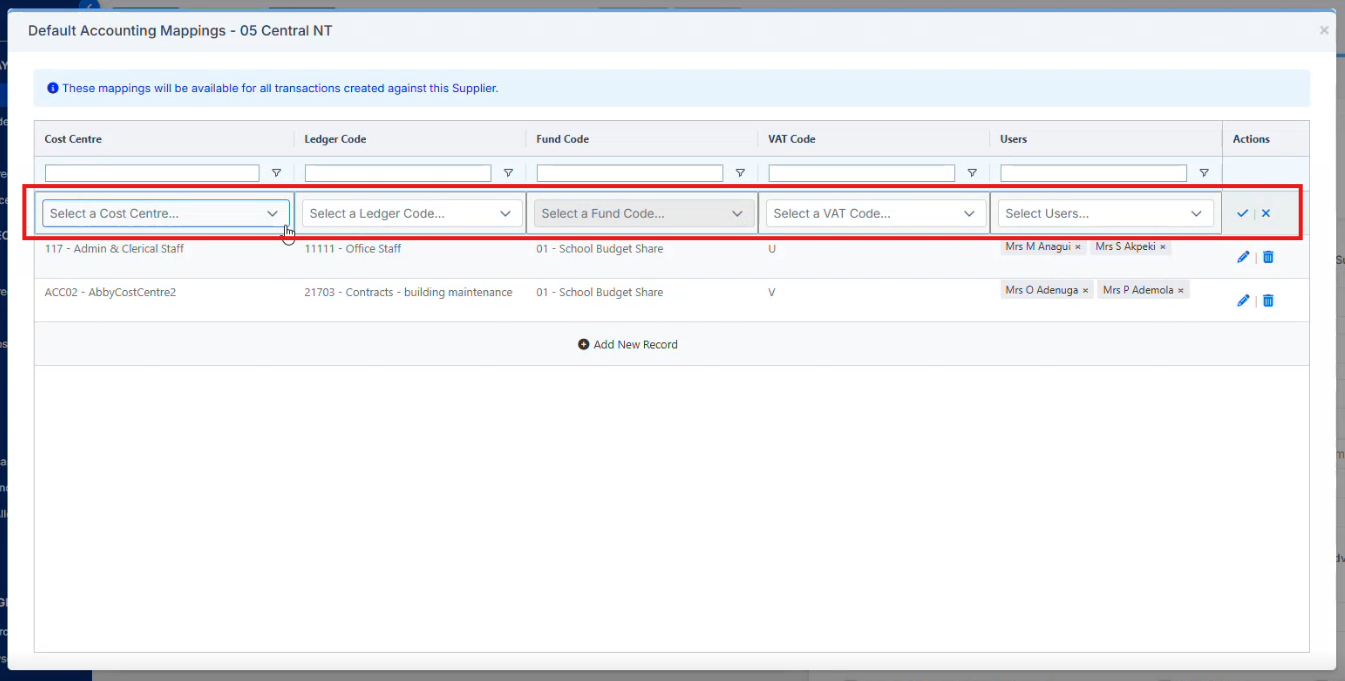1345x681 pixels.
Task: Edit the 117 - Admin & Clerical Staff mapping
Action: (1243, 257)
